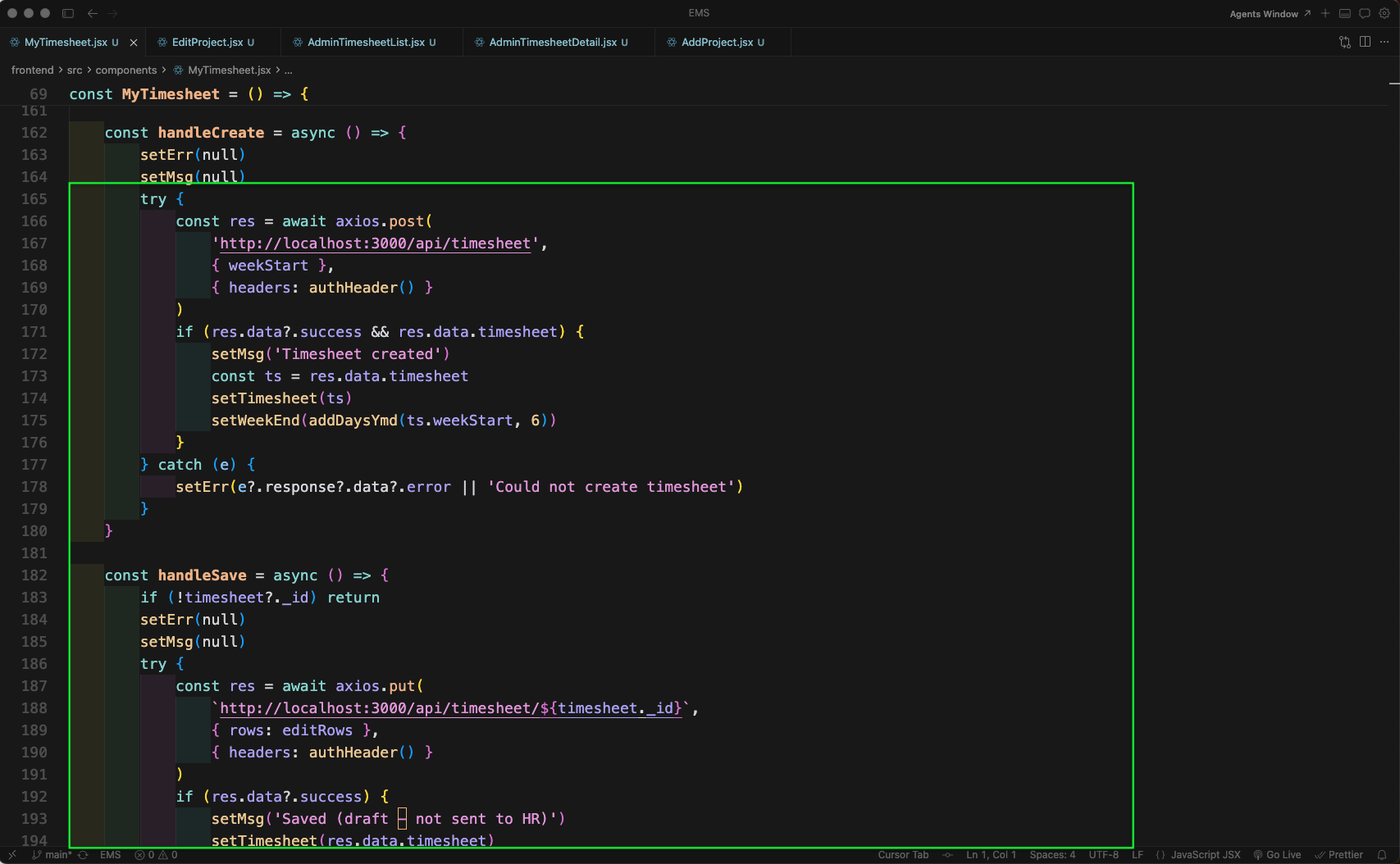Split the editor to the right
The image size is (1400, 864).
[x=1365, y=42]
